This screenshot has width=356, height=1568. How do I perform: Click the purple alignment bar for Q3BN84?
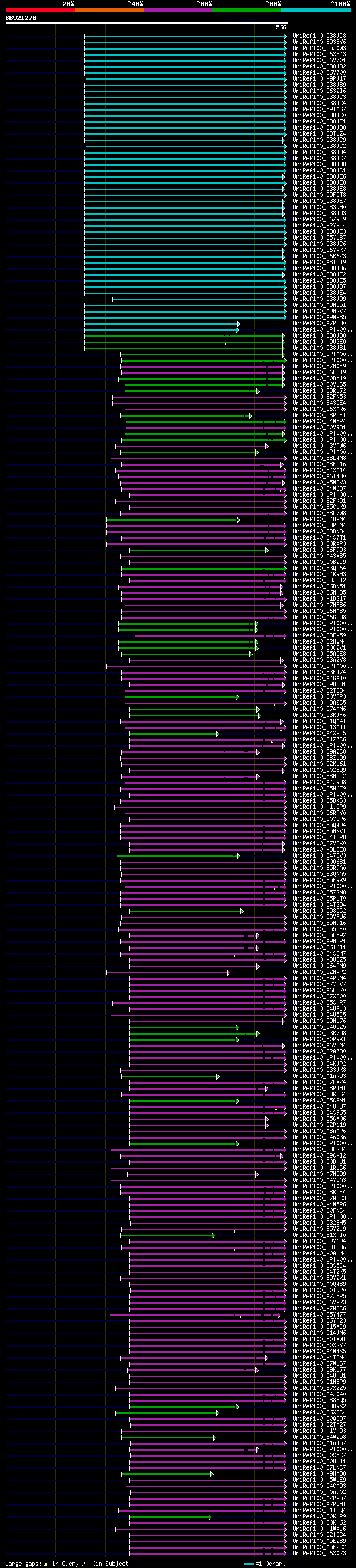(x=196, y=532)
